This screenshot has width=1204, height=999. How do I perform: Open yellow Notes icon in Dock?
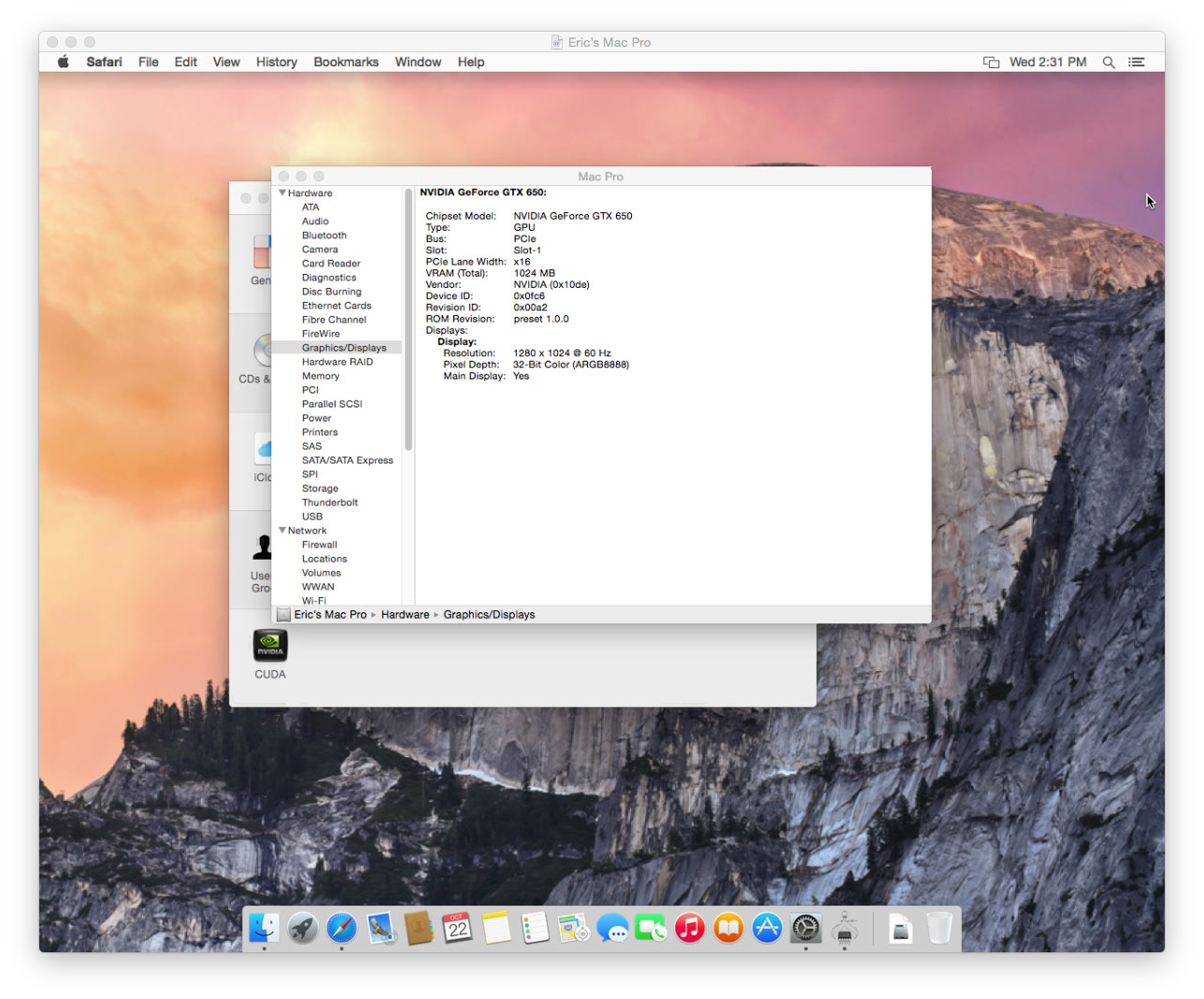click(496, 928)
